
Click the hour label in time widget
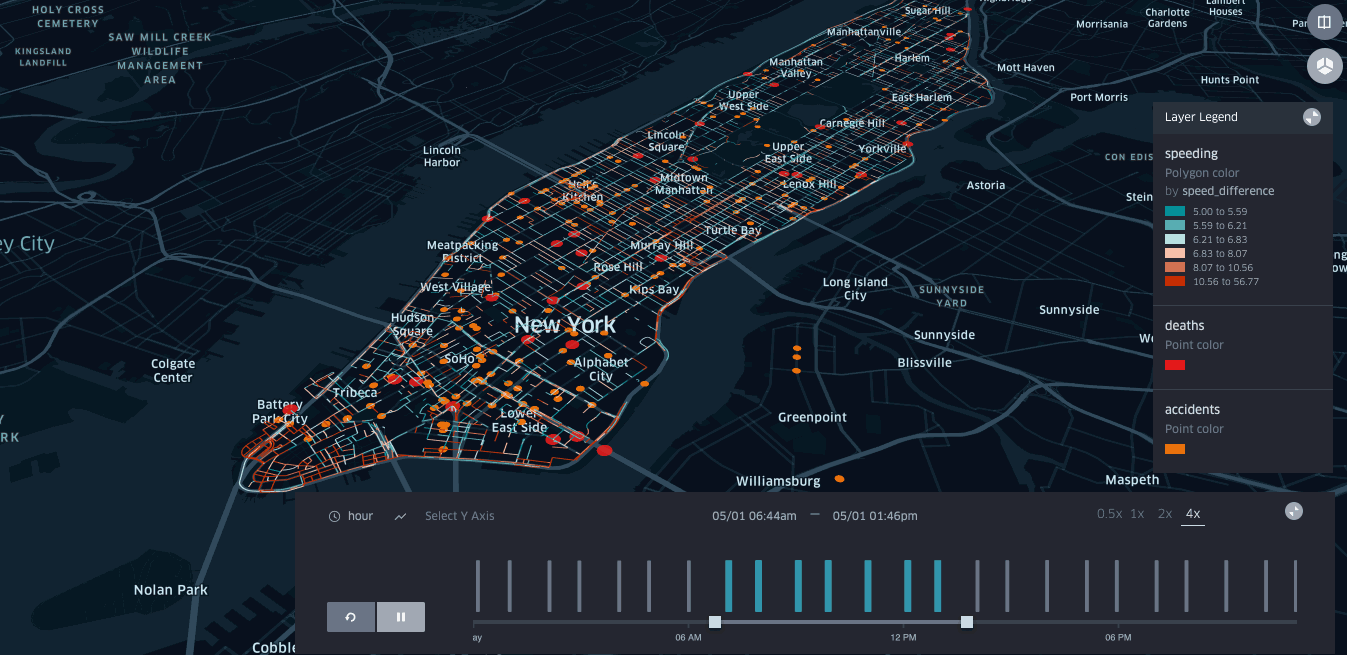pos(360,516)
